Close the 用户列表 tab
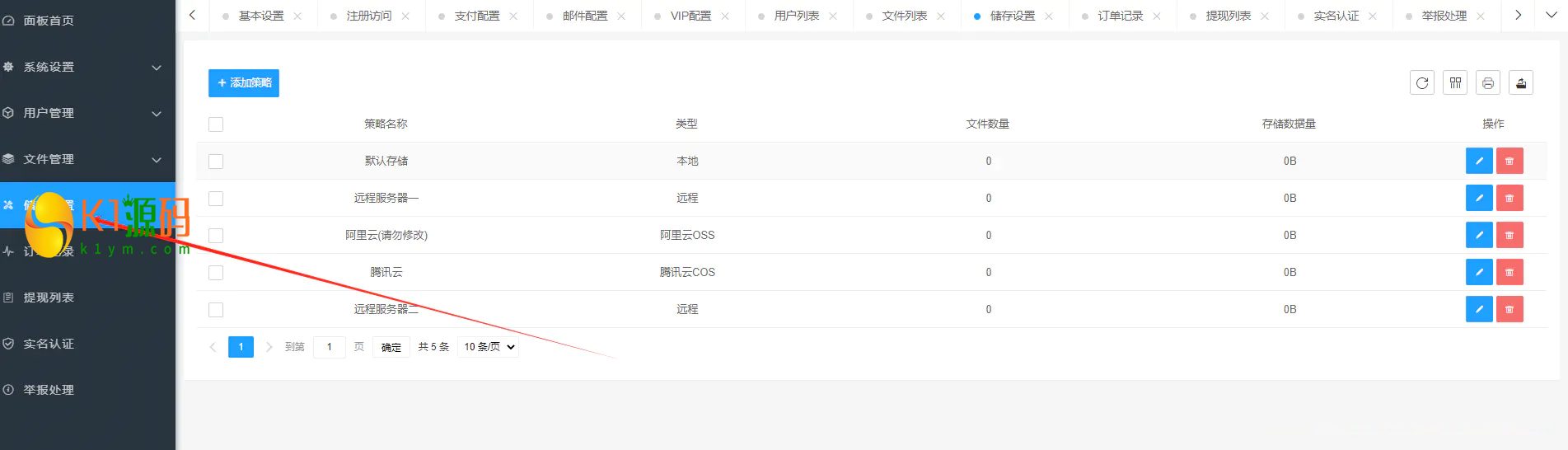Viewport: 1568px width, 450px height. pyautogui.click(x=833, y=16)
